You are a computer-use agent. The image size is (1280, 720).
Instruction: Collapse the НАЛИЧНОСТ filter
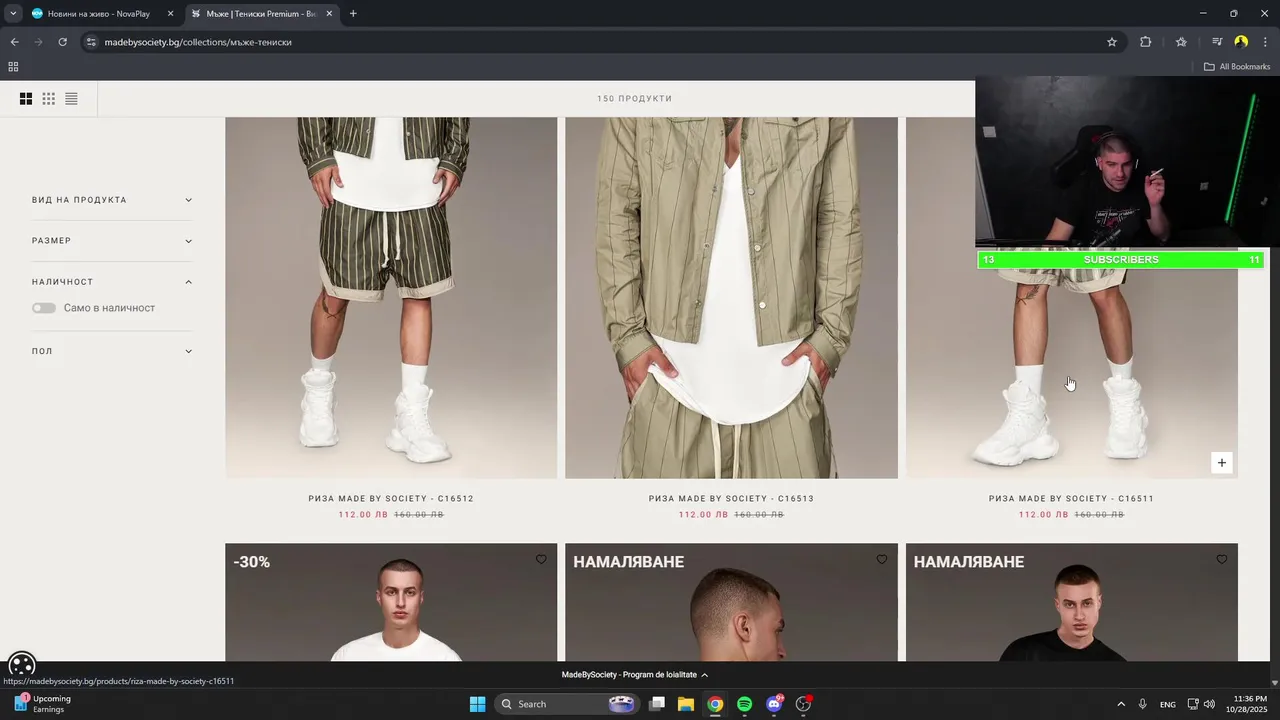112,282
